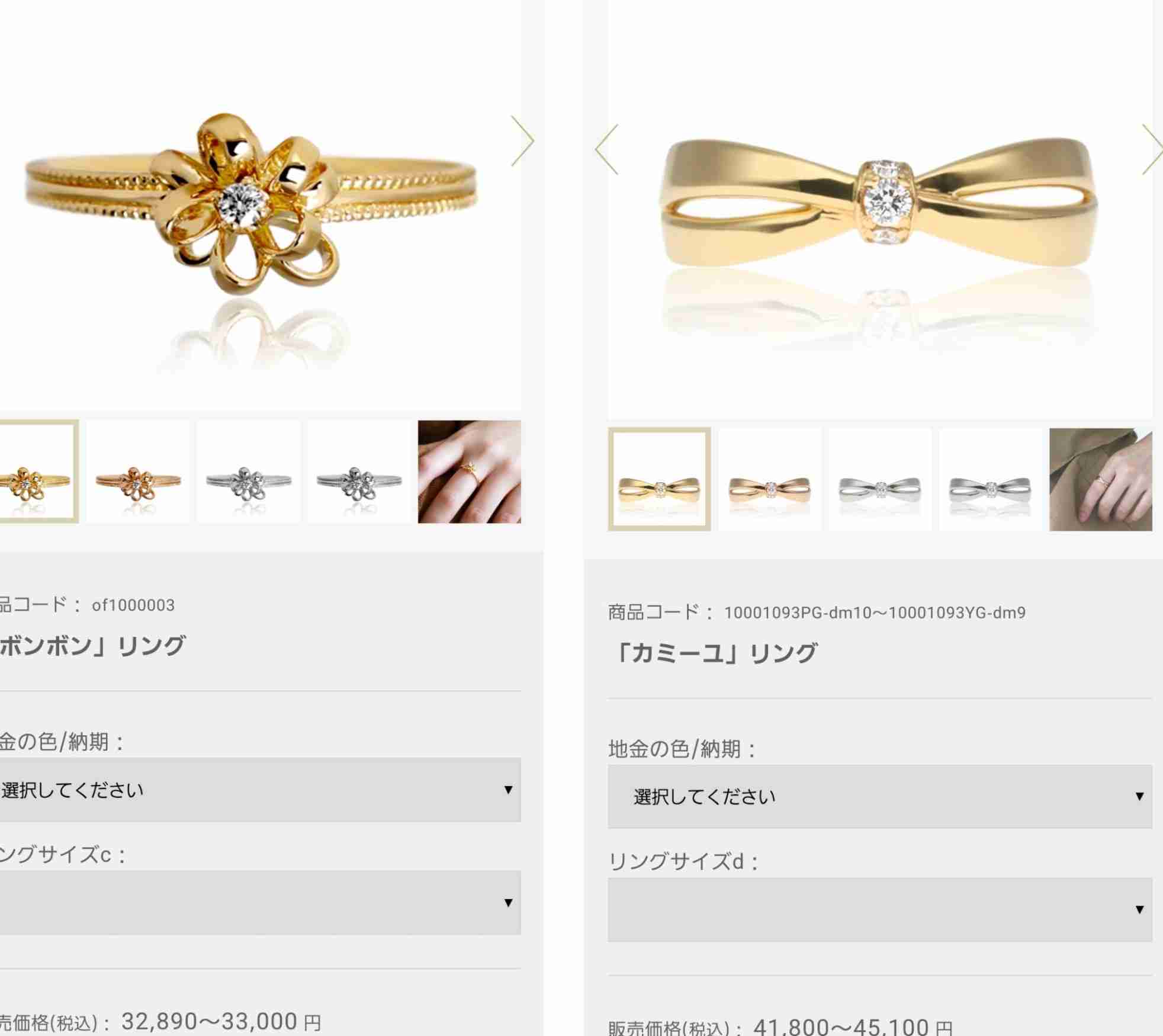Select pink gold bow ring thumbnail
This screenshot has height=1036, width=1163.
[770, 479]
